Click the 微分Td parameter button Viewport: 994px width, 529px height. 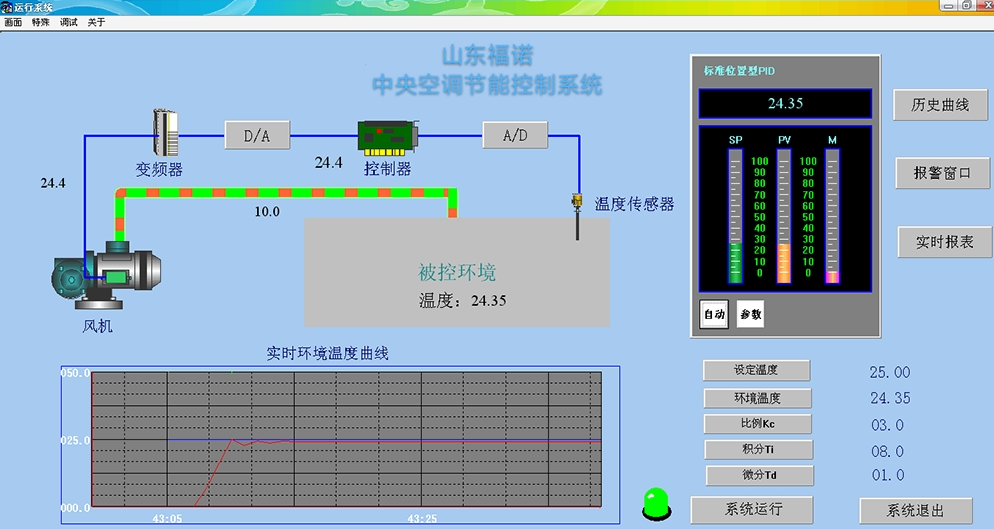[x=759, y=474]
